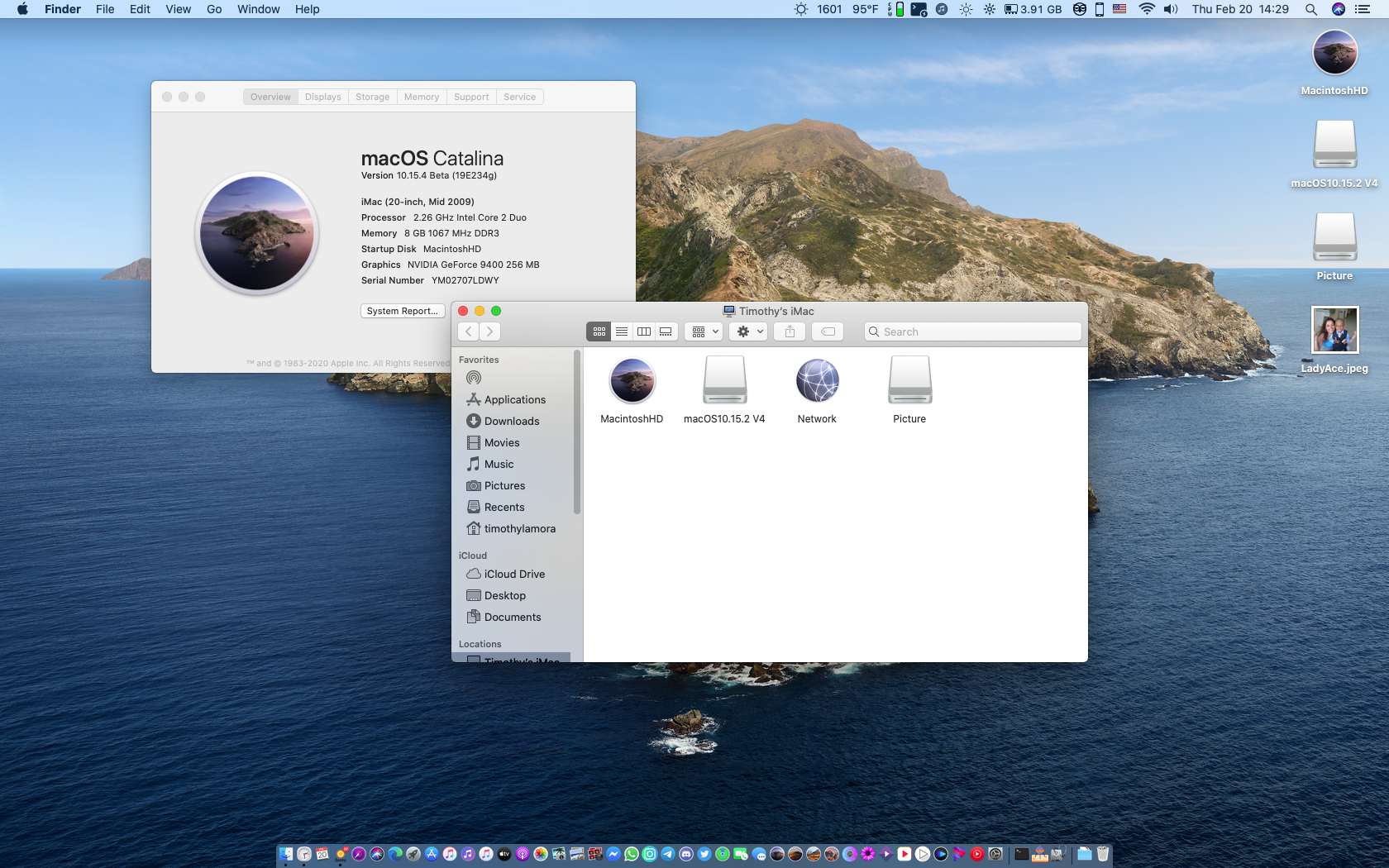Open the Wi-Fi status menu
The image size is (1389, 868).
pos(1146,9)
